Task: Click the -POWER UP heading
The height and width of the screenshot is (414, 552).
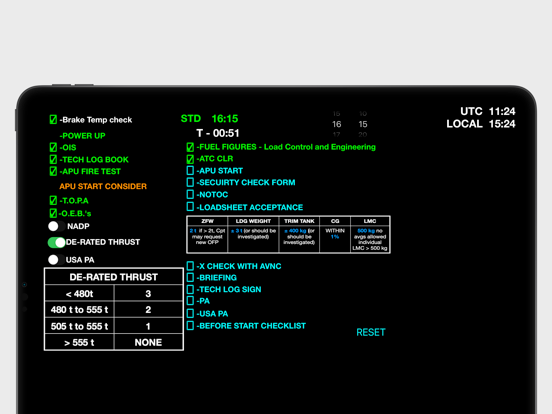Action: tap(82, 136)
